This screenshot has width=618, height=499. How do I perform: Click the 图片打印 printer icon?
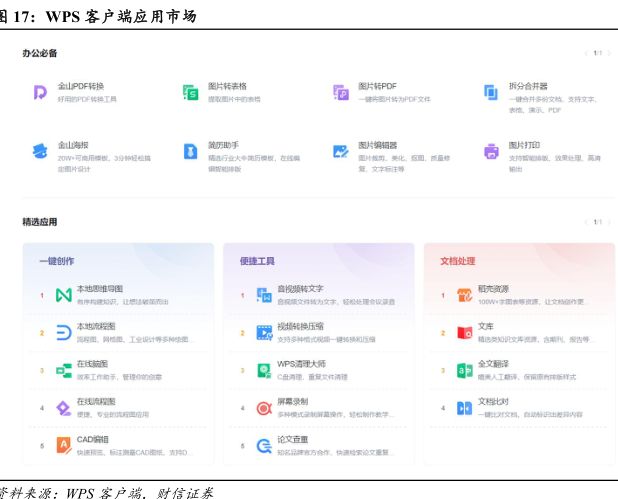point(491,151)
